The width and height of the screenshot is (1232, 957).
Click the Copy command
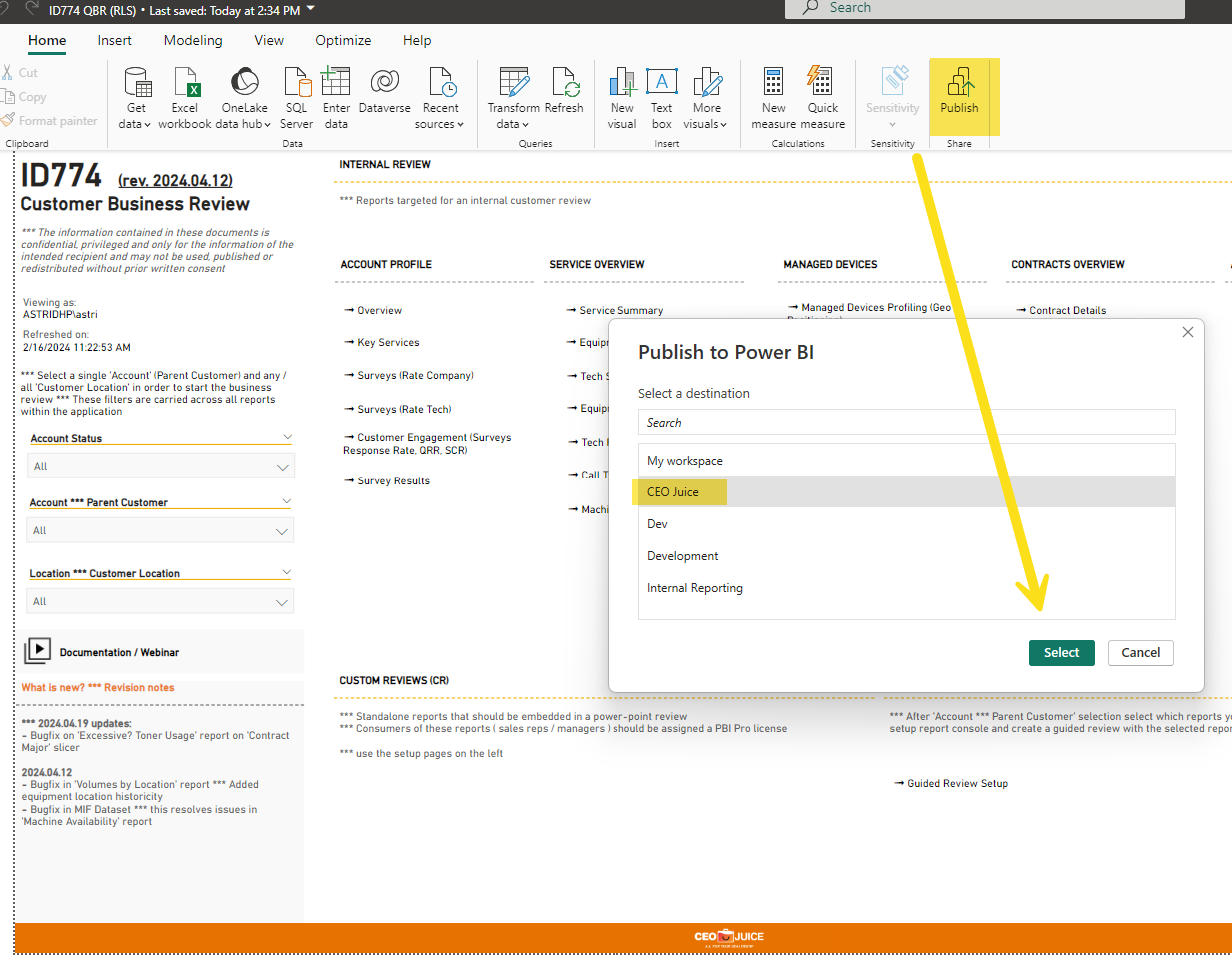coord(25,97)
